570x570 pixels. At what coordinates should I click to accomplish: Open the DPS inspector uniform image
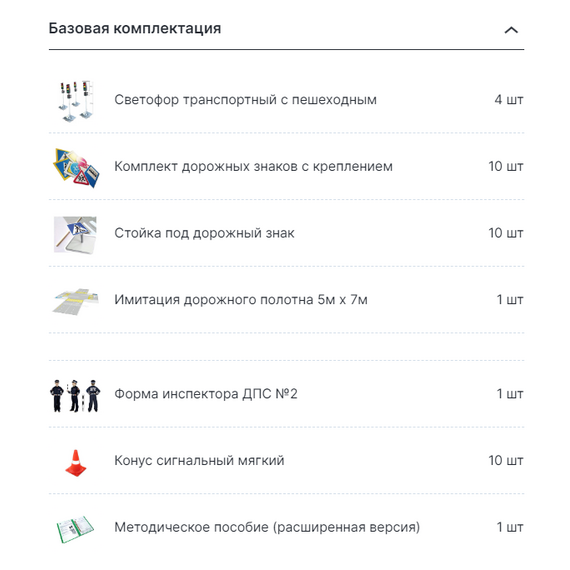(75, 396)
